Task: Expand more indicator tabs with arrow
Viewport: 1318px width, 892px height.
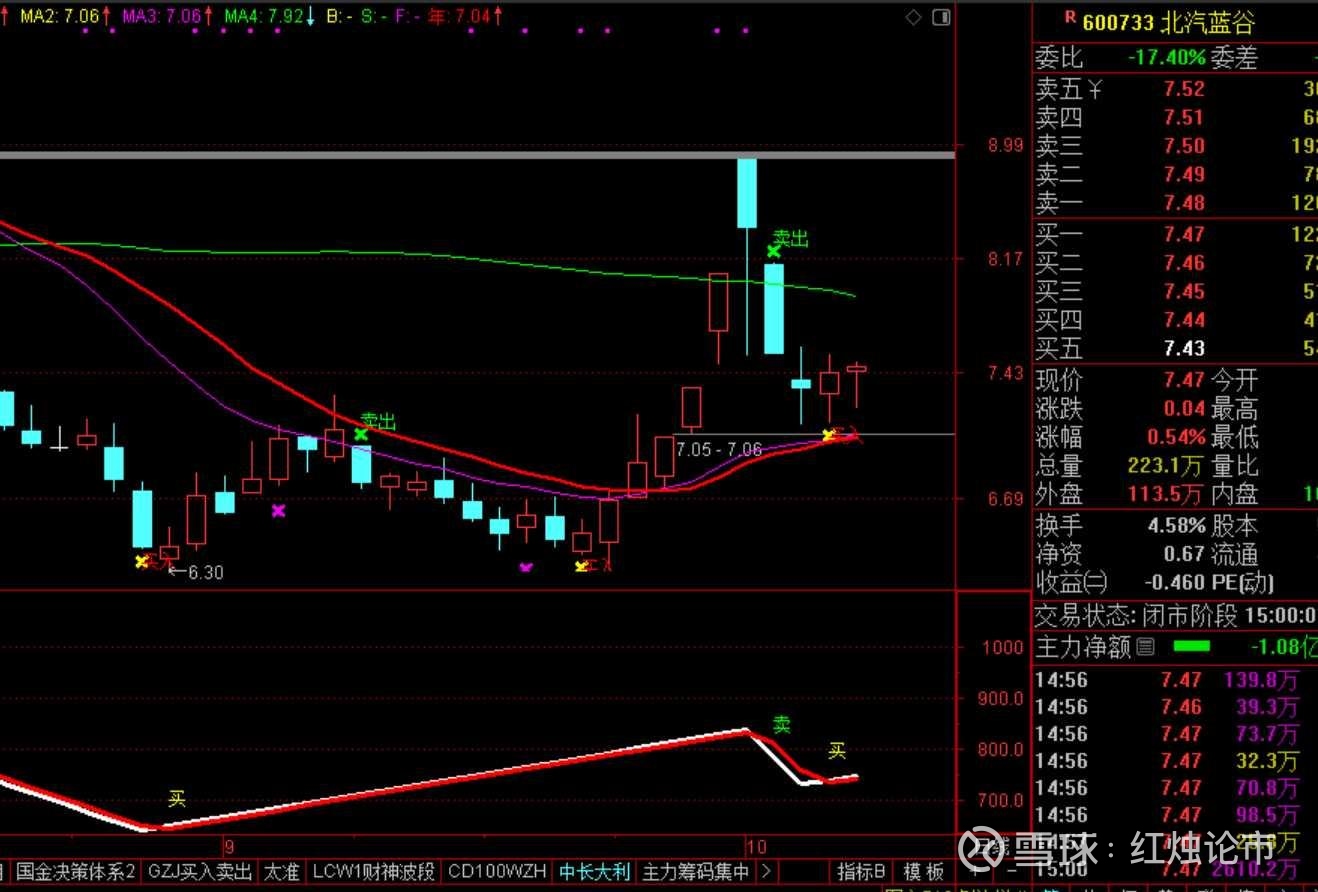Action: (x=767, y=871)
